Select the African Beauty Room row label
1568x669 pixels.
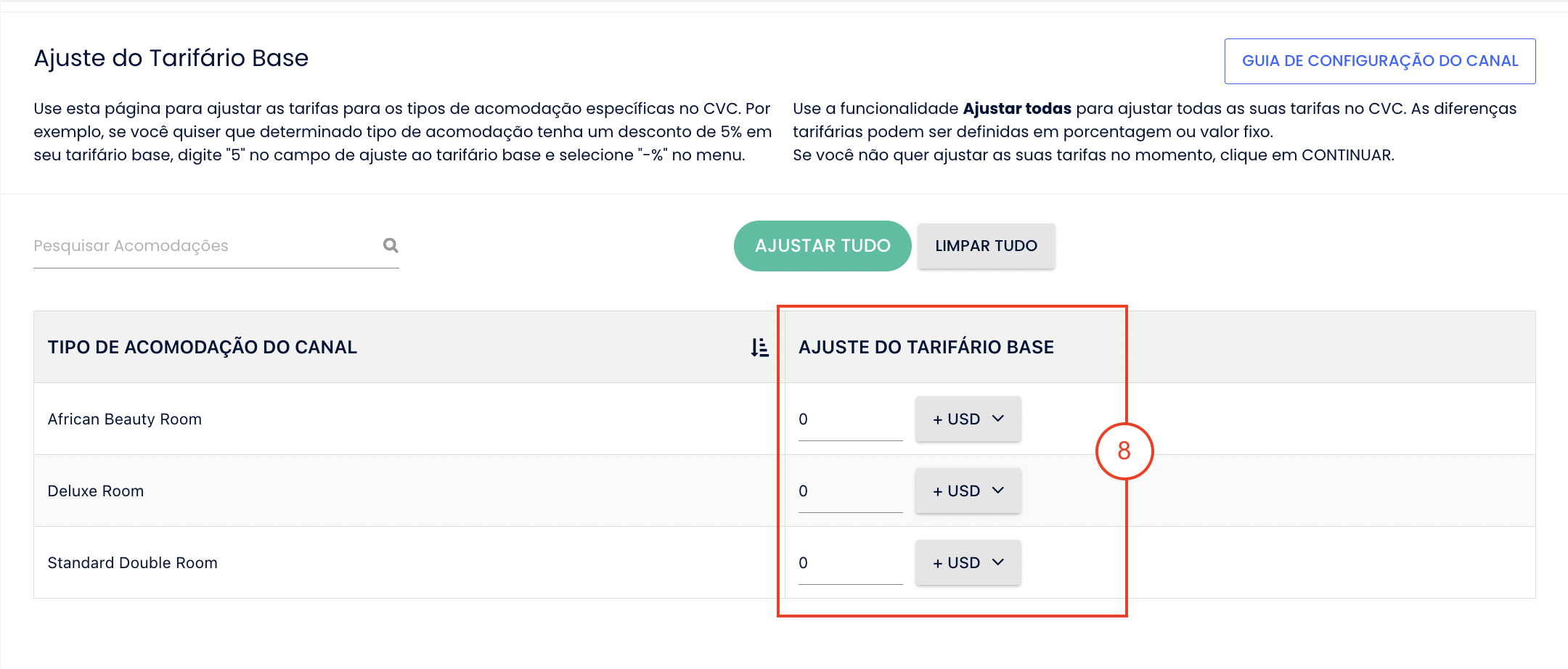(125, 419)
